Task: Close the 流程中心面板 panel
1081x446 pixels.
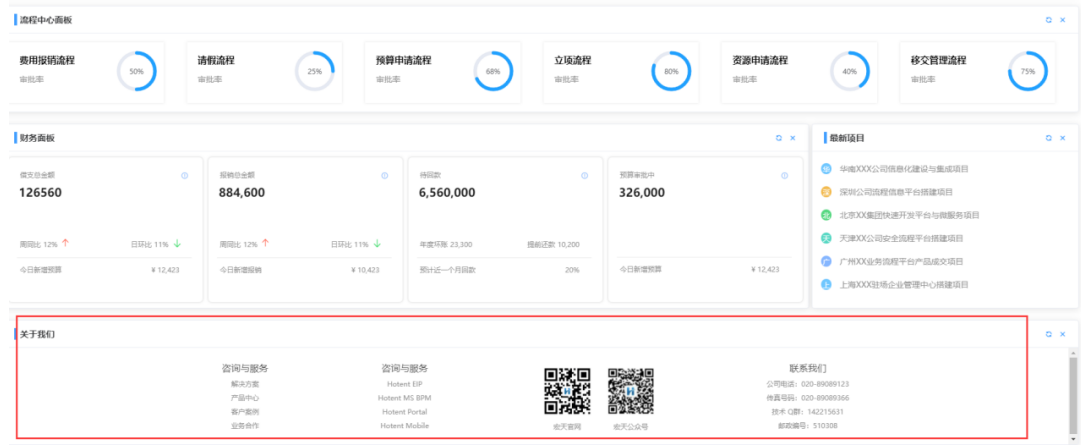Action: 1062,20
